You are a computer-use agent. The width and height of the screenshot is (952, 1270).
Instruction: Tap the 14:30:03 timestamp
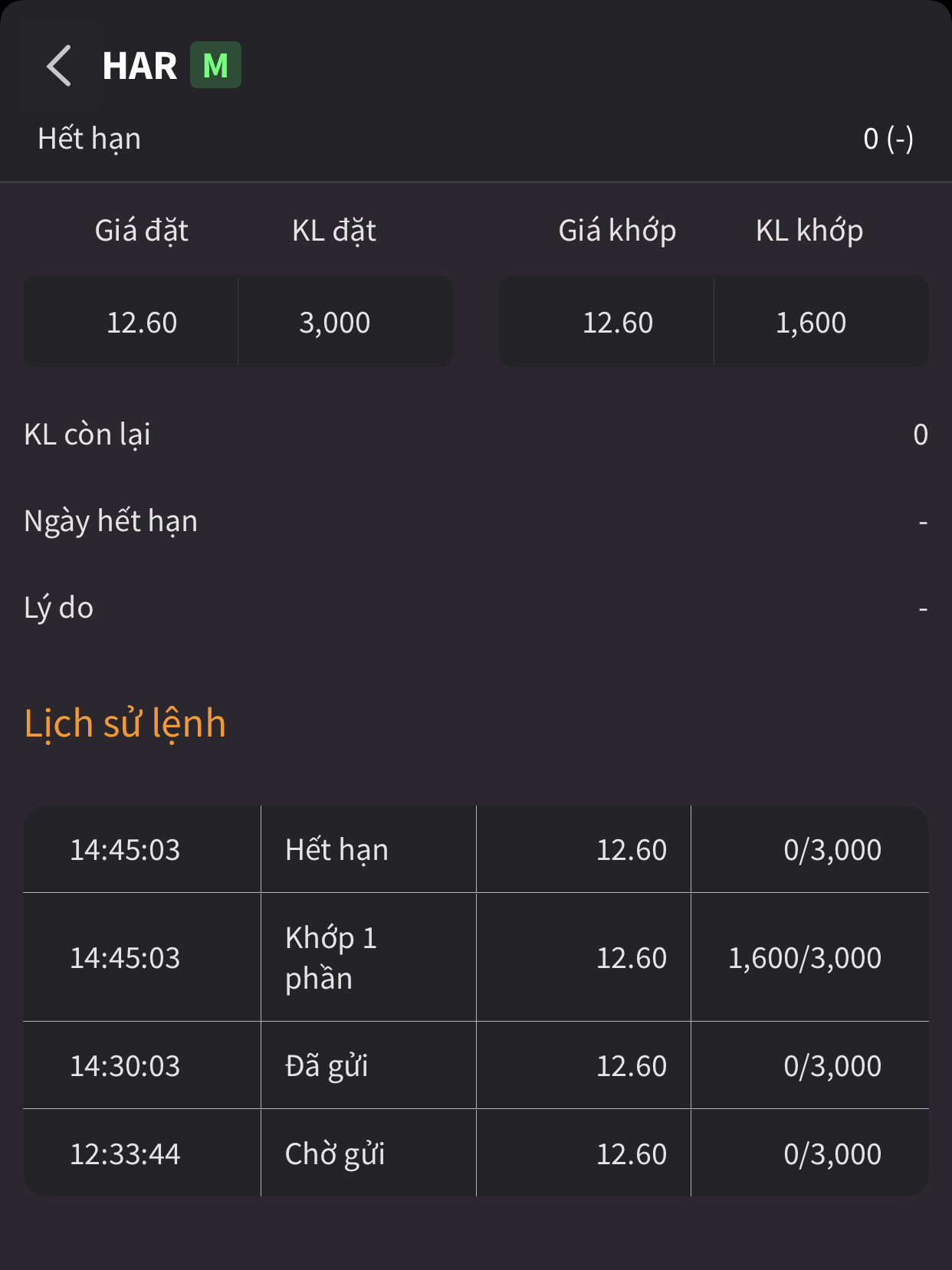point(125,1065)
